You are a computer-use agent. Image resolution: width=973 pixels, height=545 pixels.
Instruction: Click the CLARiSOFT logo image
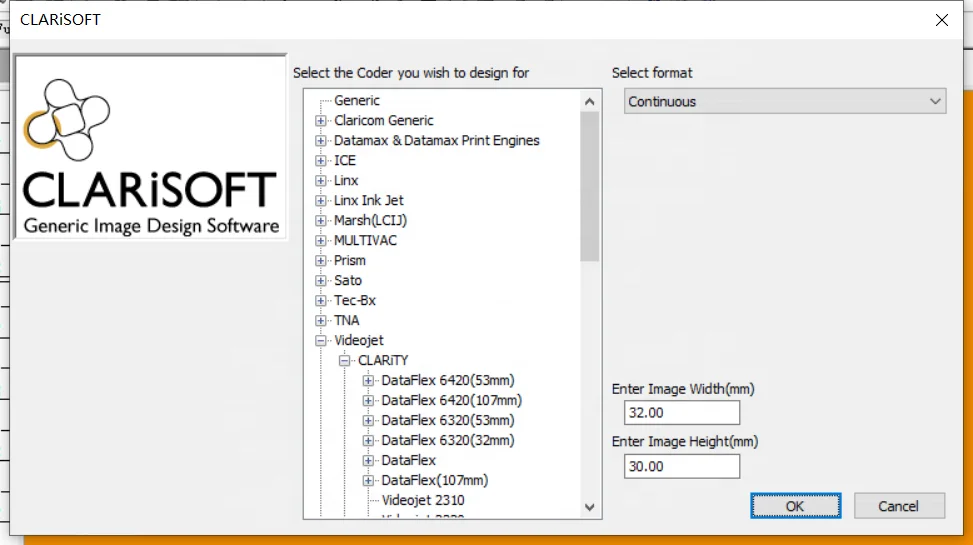(x=150, y=148)
